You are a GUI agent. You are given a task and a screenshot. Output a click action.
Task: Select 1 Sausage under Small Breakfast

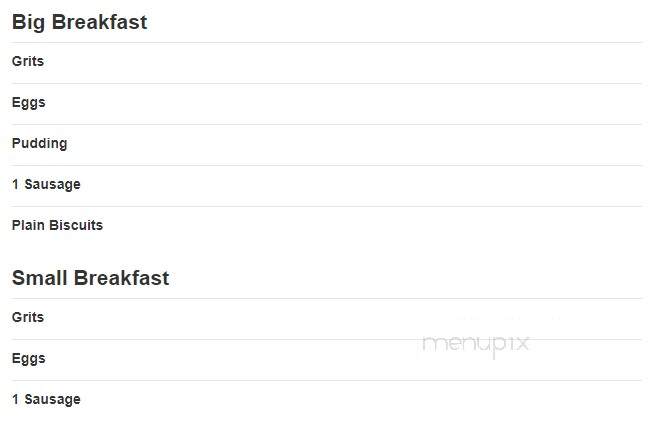(46, 399)
